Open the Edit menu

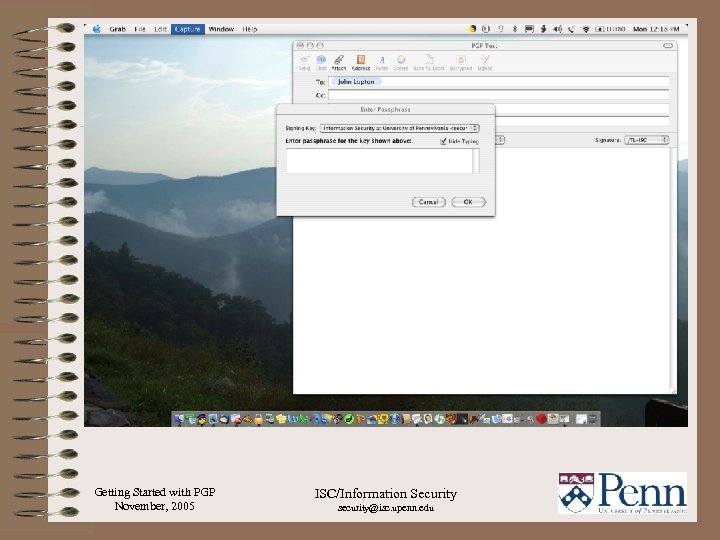160,29
